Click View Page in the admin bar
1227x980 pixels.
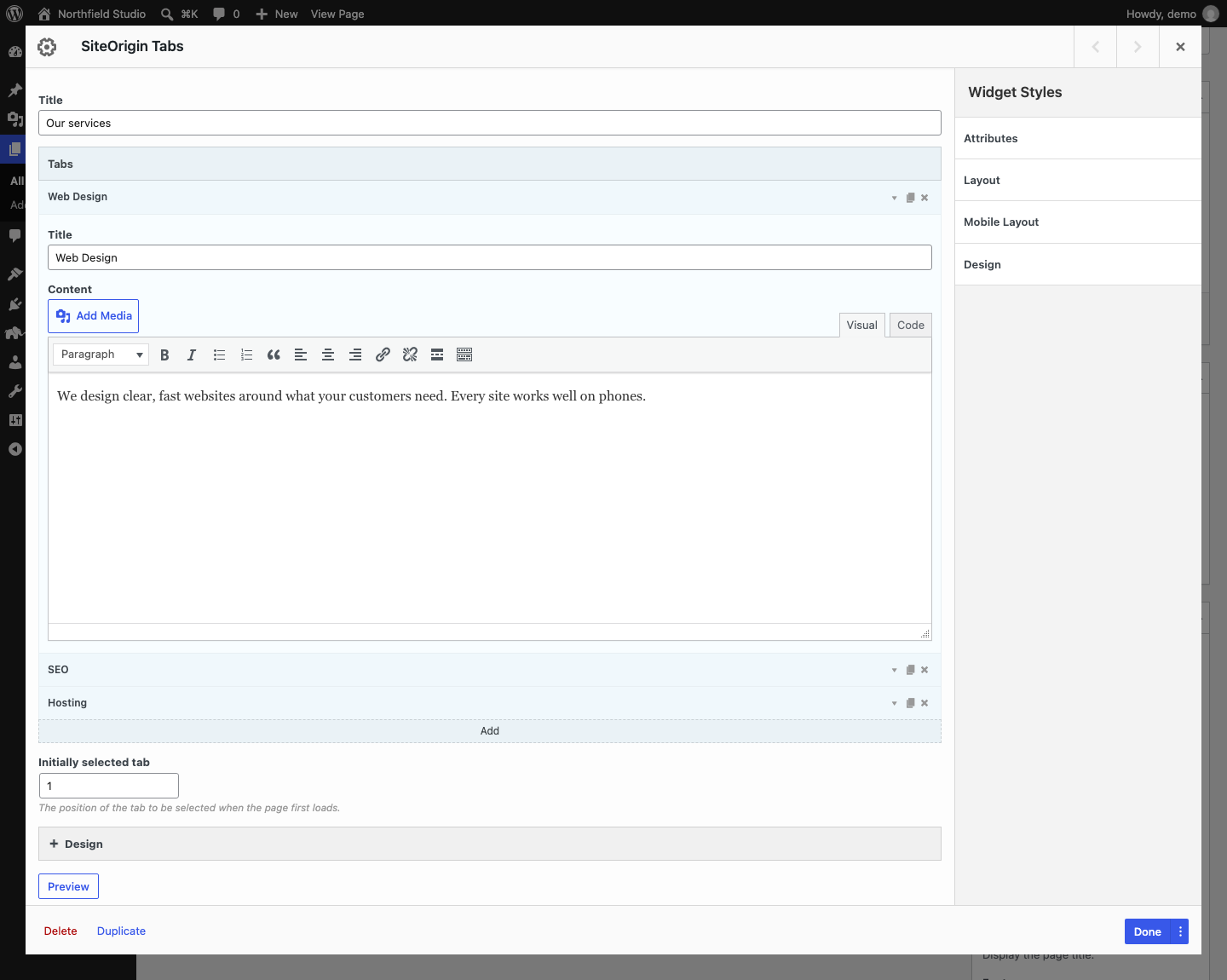coord(337,14)
